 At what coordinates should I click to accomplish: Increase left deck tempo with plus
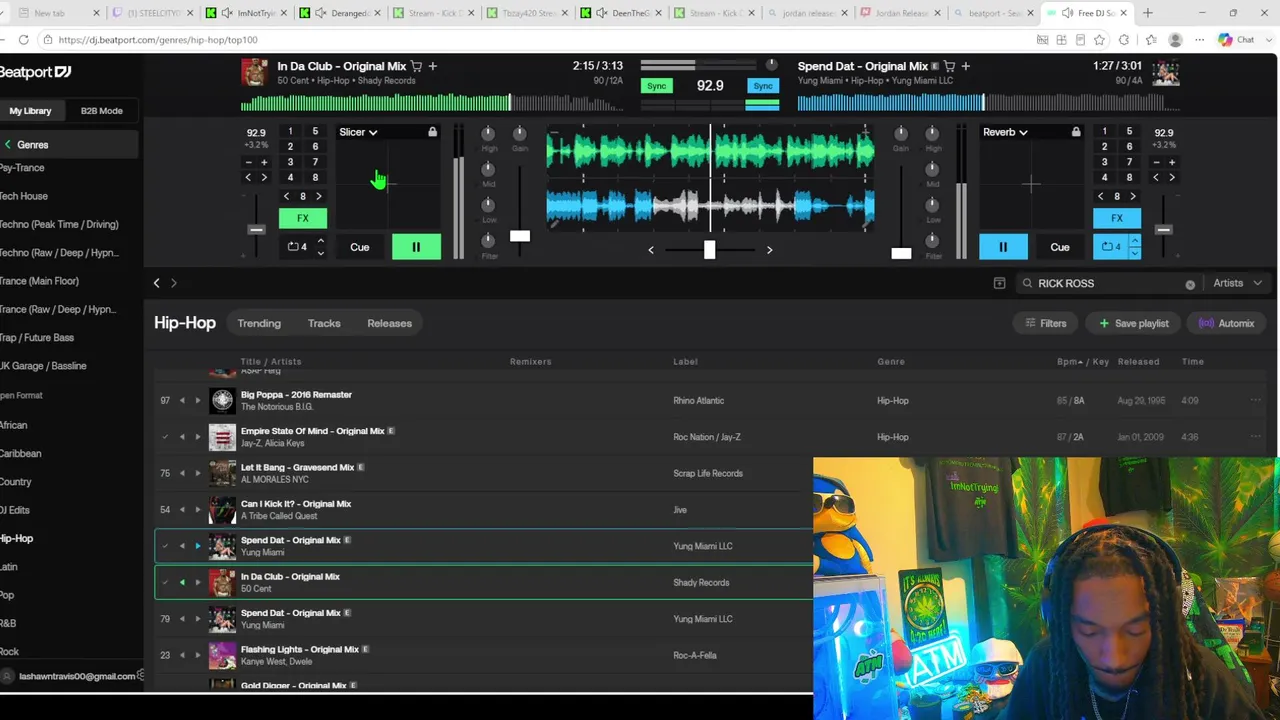(264, 162)
